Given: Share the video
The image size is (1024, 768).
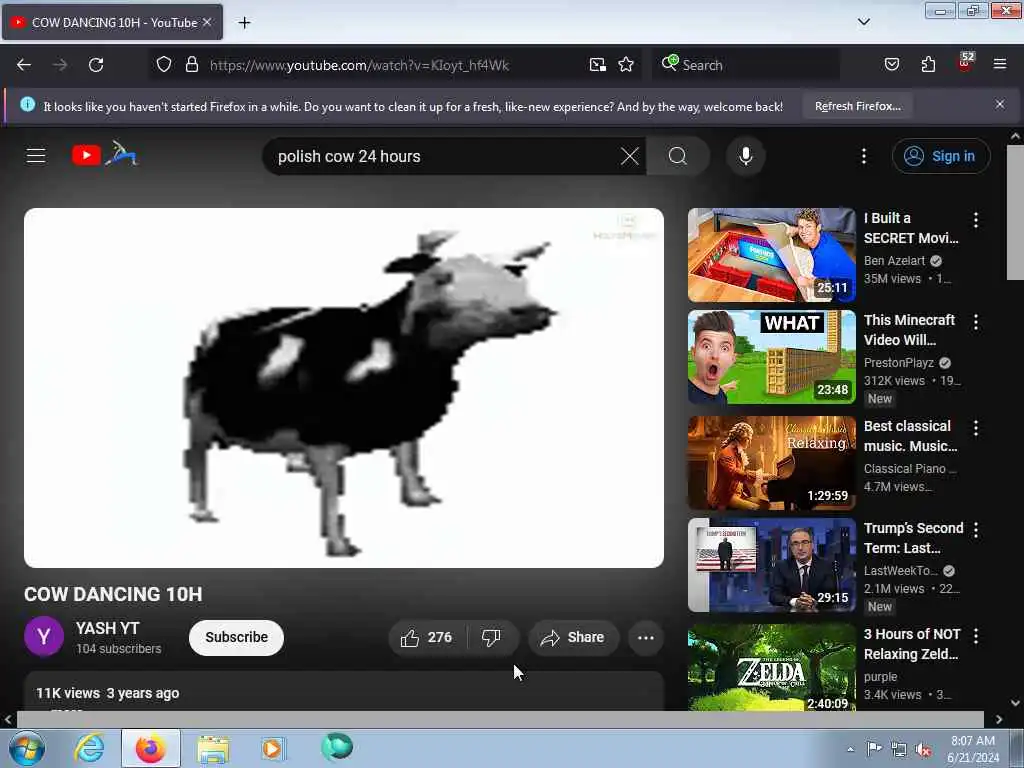Looking at the screenshot, I should coord(573,637).
